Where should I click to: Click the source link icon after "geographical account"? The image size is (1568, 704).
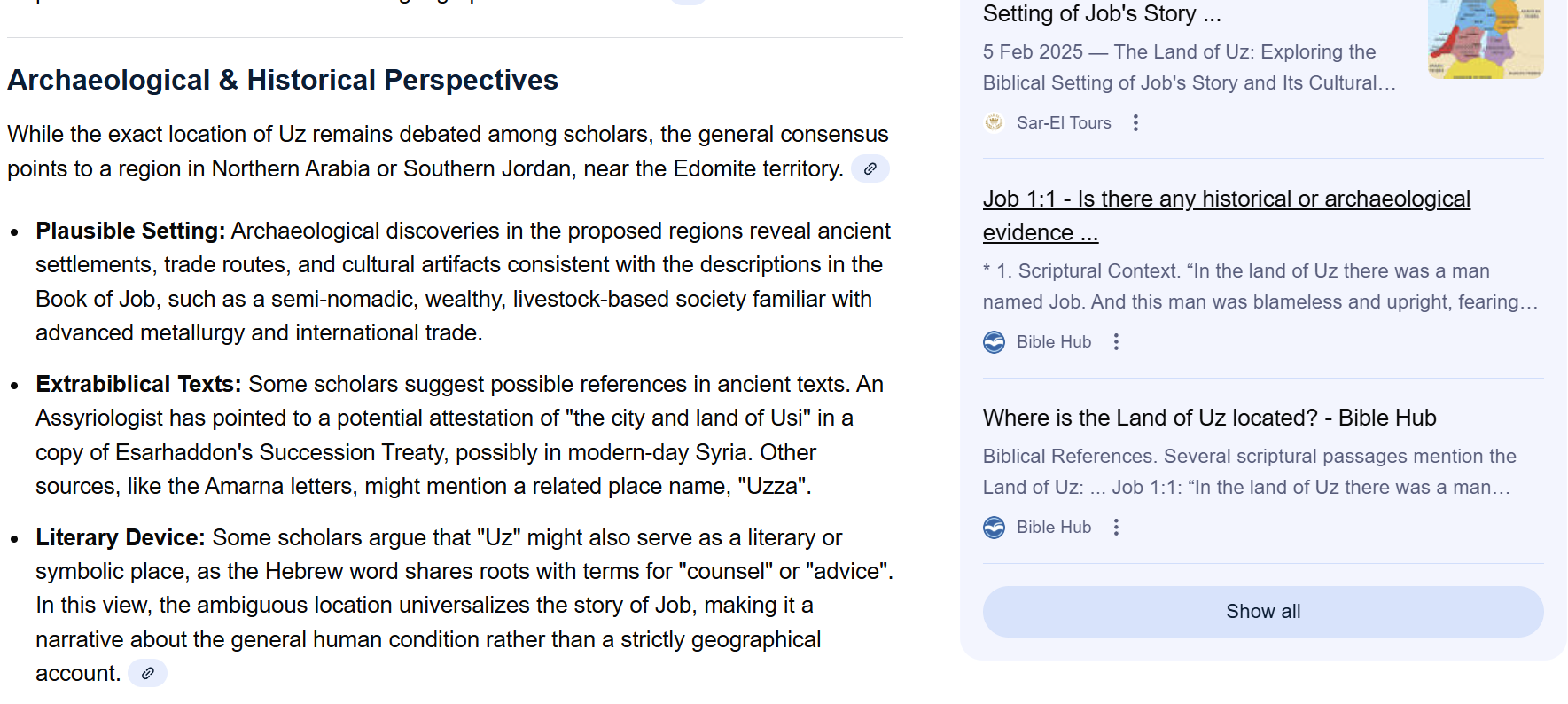click(147, 673)
